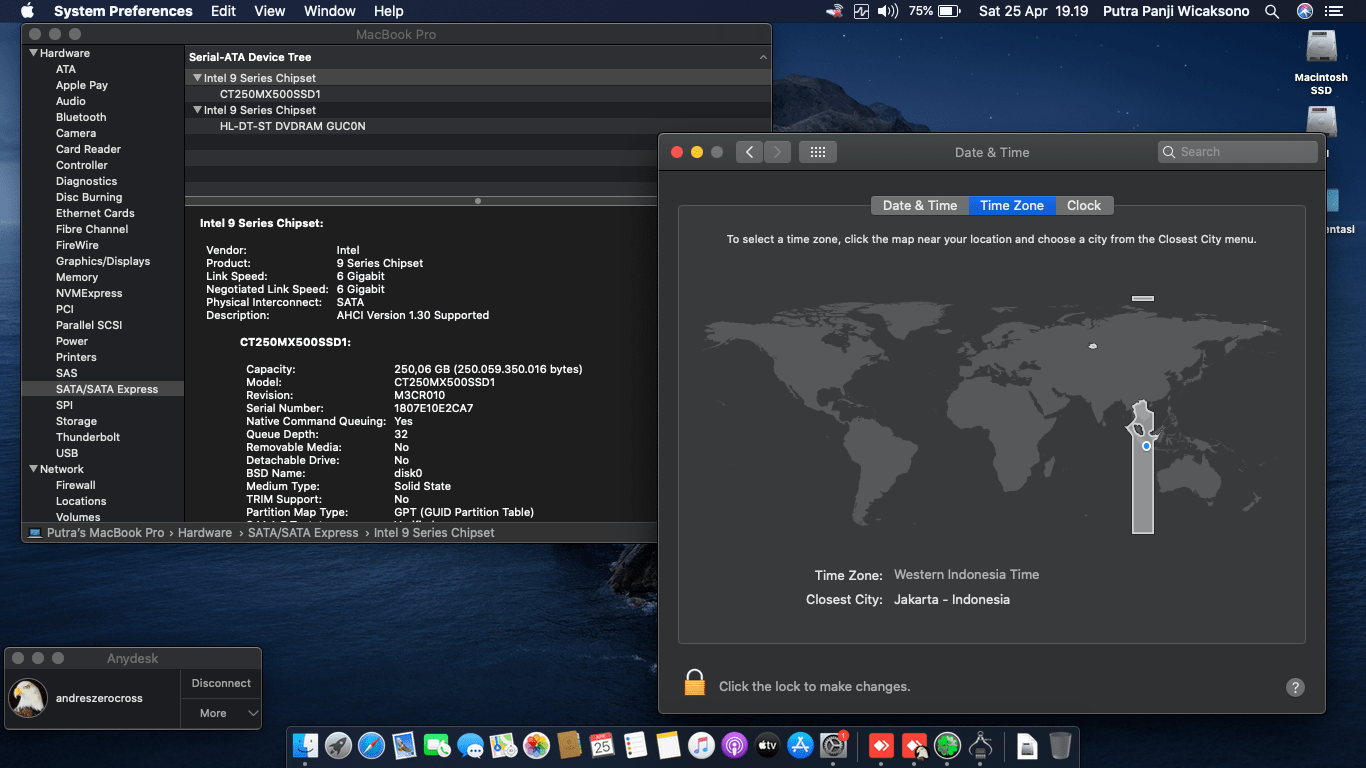This screenshot has width=1366, height=768.
Task: Click the lock to make changes
Action: [695, 683]
